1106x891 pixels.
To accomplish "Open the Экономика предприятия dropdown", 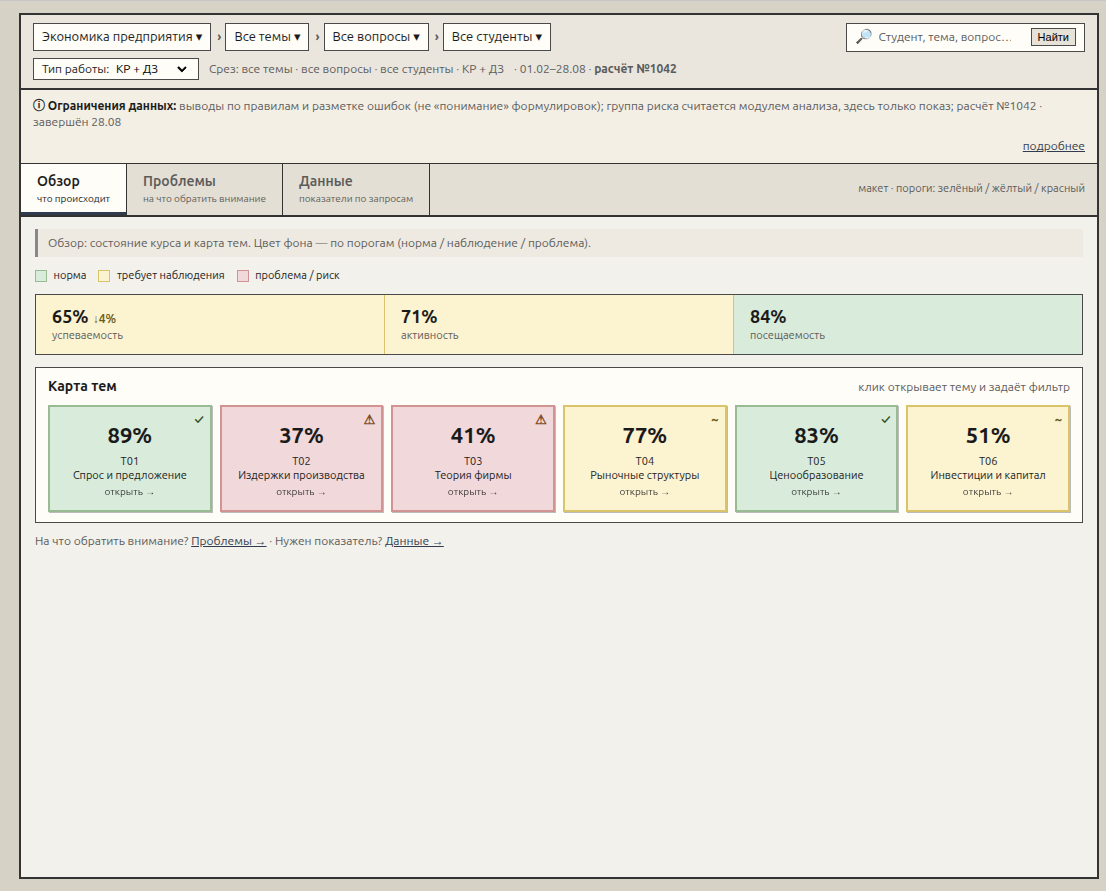I will click(122, 37).
